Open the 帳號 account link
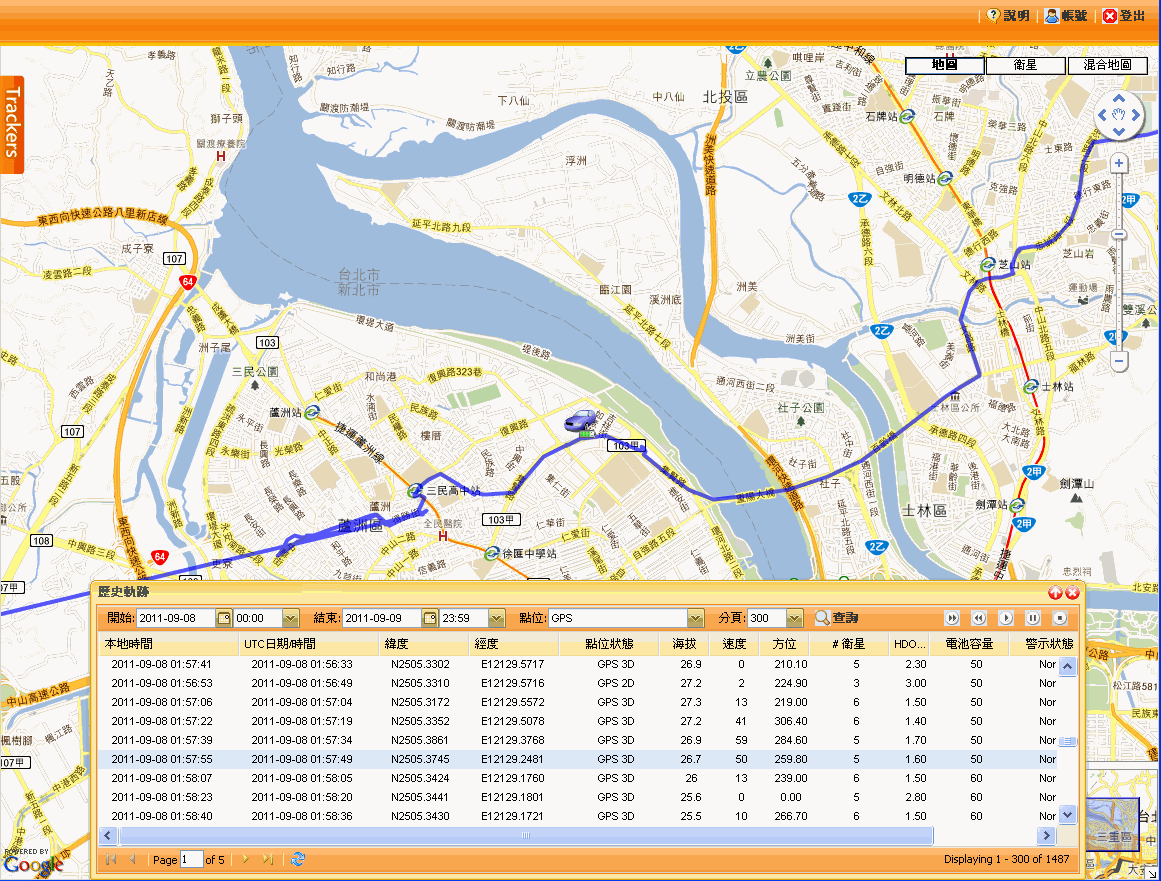Image resolution: width=1161 pixels, height=881 pixels. coord(1065,16)
